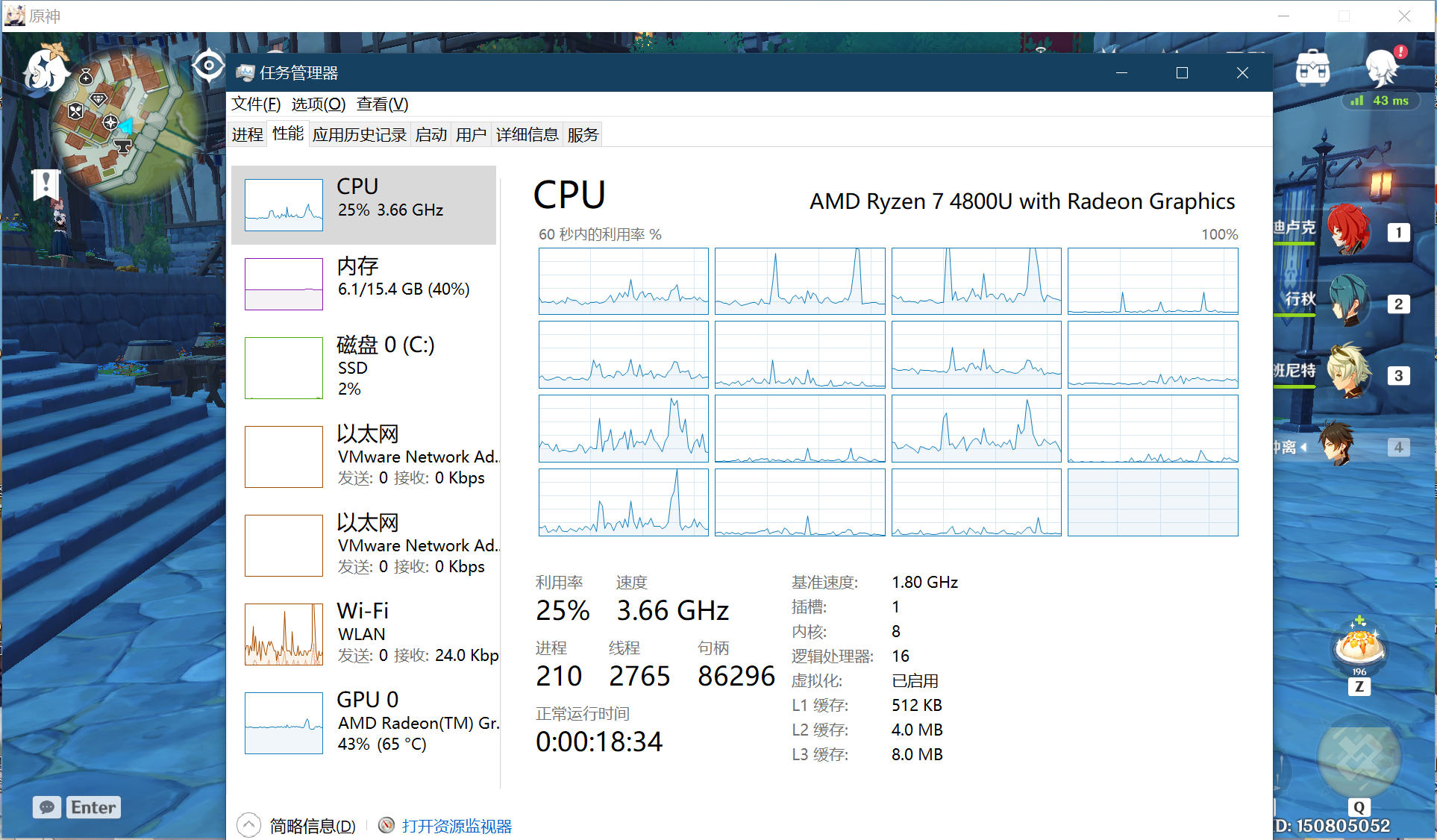Image resolution: width=1437 pixels, height=840 pixels.
Task: Open the 选项(O) menu
Action: (x=319, y=104)
